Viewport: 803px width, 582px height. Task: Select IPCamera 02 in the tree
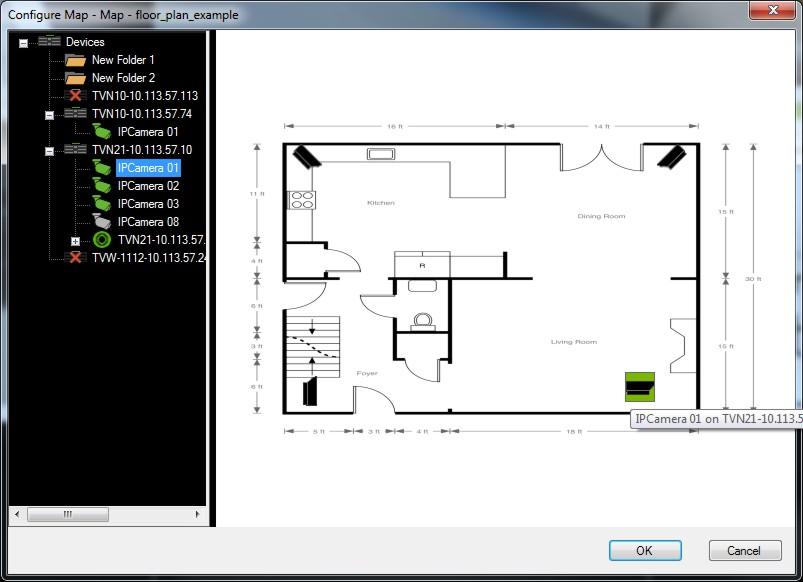(148, 185)
